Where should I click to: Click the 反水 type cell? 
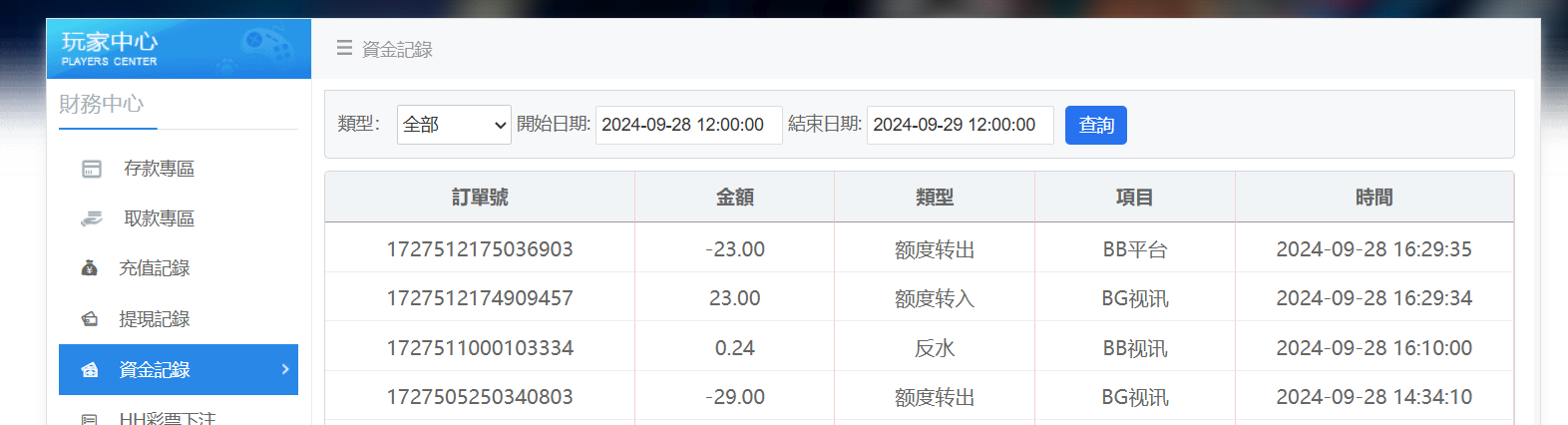(x=935, y=348)
